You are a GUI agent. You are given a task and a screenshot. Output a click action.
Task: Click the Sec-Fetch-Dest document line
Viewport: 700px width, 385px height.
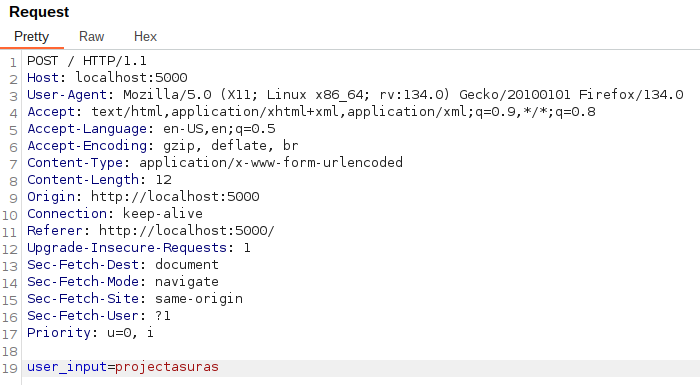click(x=123, y=264)
